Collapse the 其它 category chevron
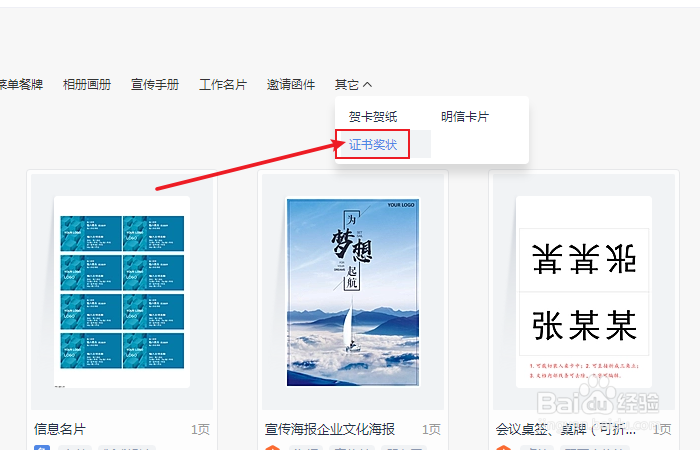 pos(367,85)
